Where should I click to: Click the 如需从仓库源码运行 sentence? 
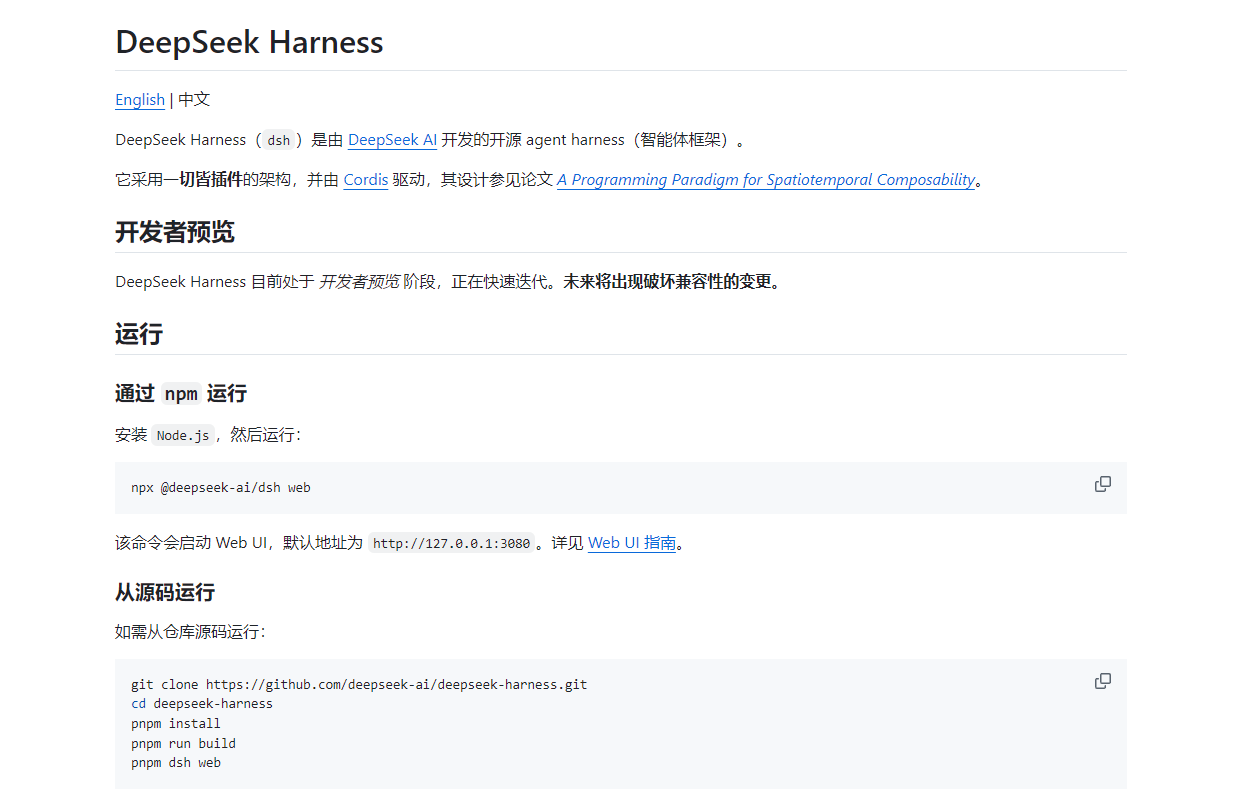pyautogui.click(x=190, y=632)
